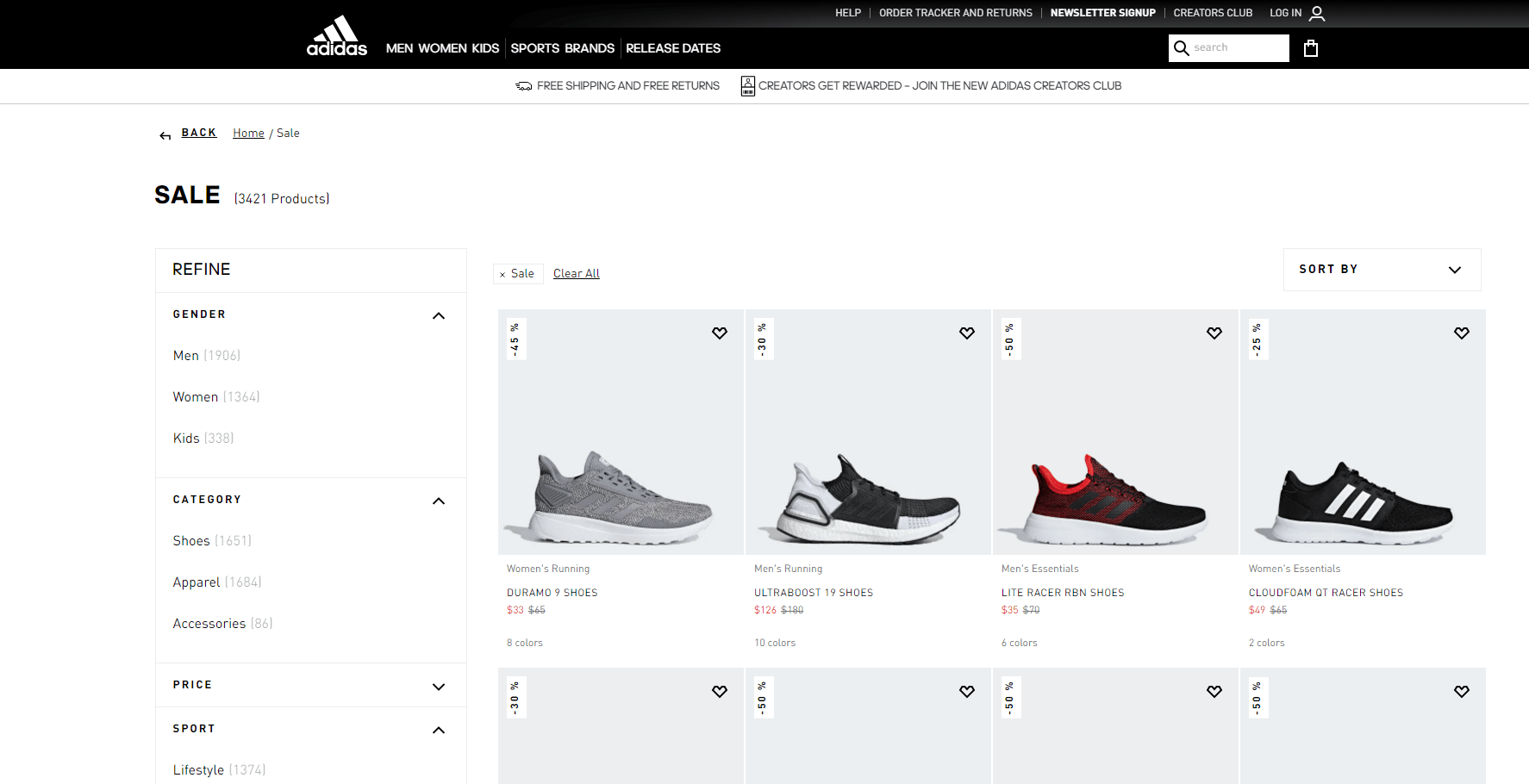Open the shopping bag icon
The height and width of the screenshot is (784, 1529).
1311,48
